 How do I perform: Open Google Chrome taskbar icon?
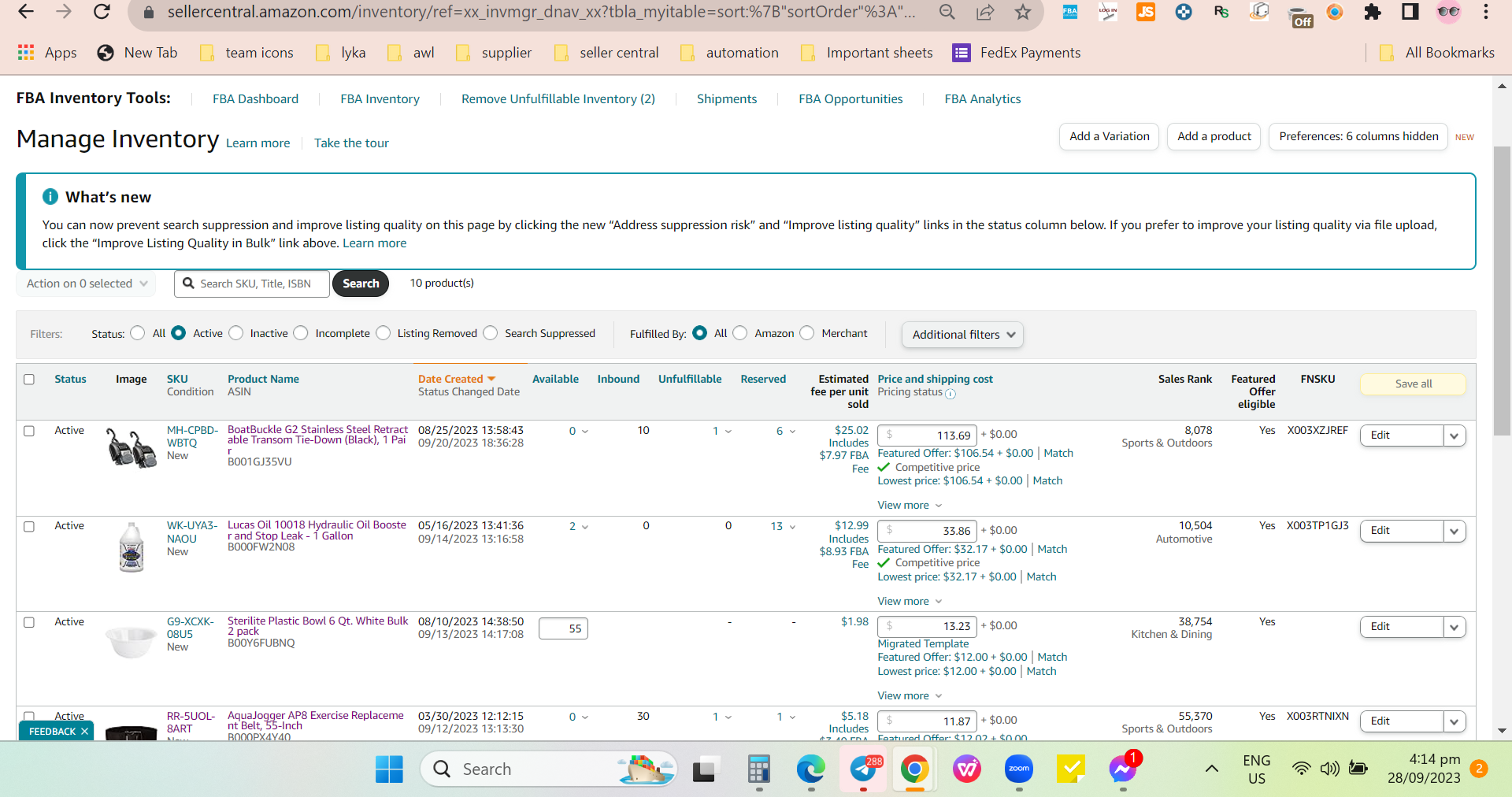914,769
